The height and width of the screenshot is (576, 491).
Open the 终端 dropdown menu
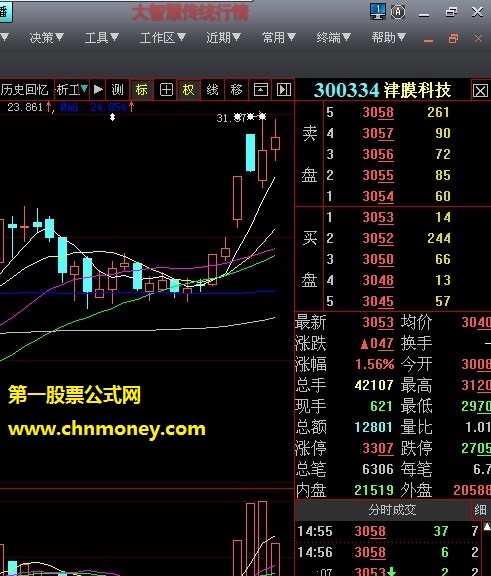pos(333,37)
